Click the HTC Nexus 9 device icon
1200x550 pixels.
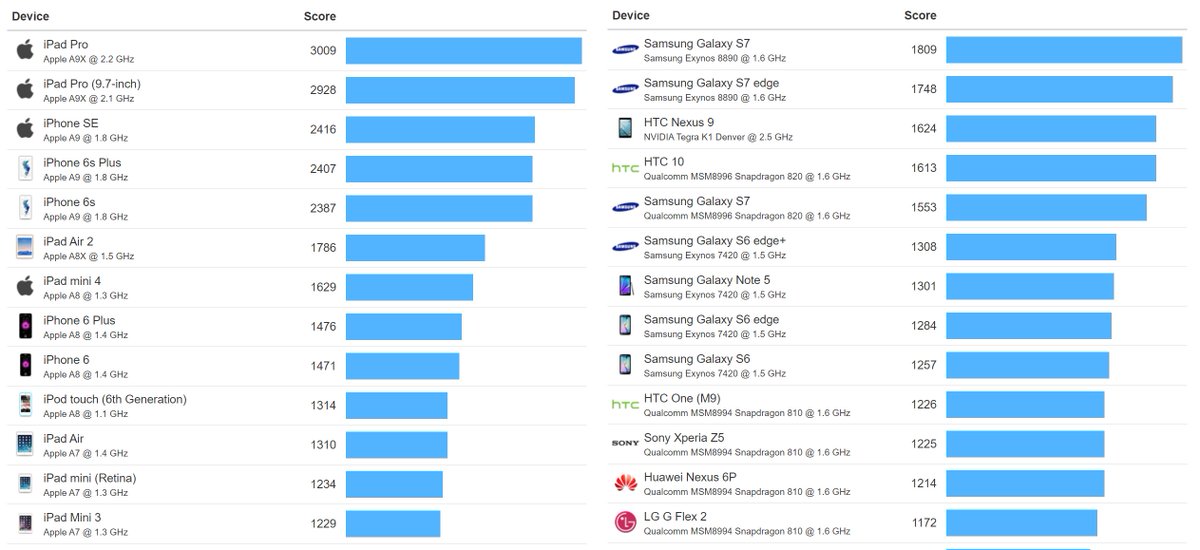(x=625, y=128)
